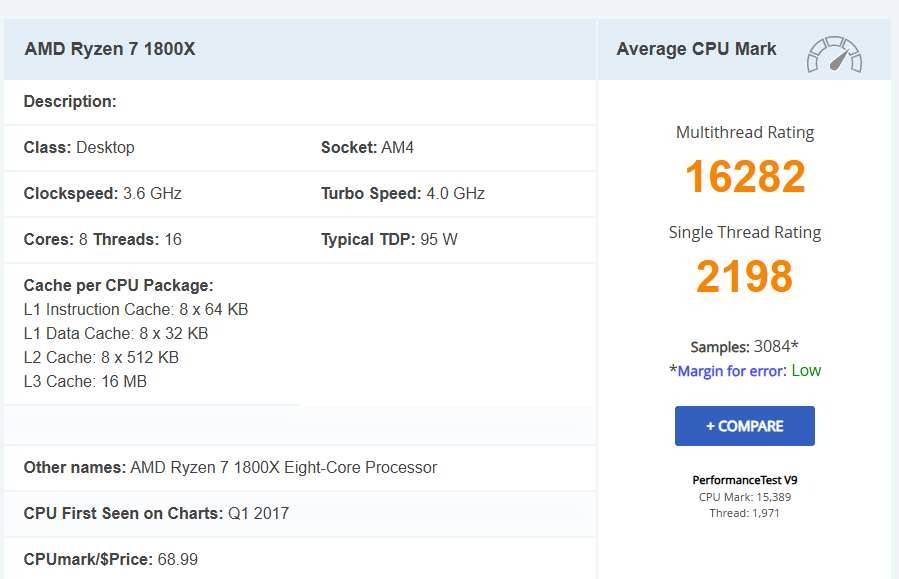
Task: Click the PerformanceTest V9 label
Action: [x=745, y=480]
